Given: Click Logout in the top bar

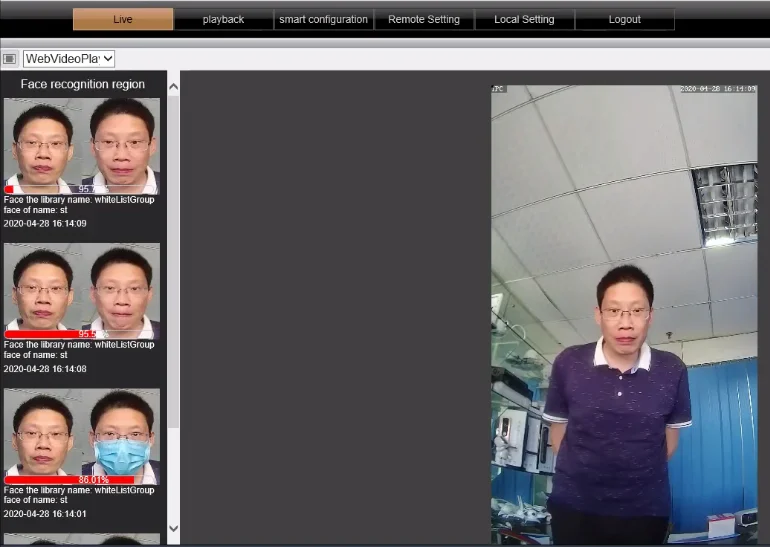Looking at the screenshot, I should click(x=625, y=19).
